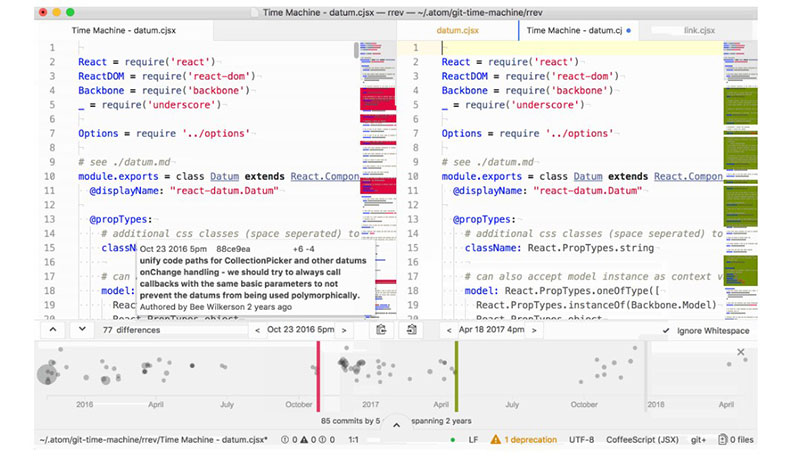800x462 pixels.
Task: Go to commit after Apr 18 2017
Action: click(534, 330)
